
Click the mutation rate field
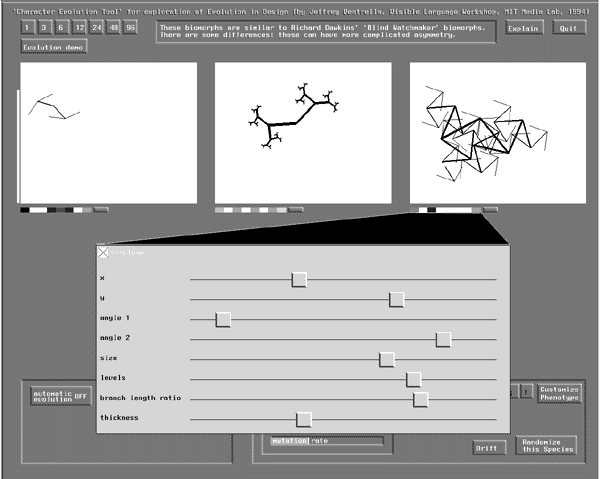tap(325, 440)
